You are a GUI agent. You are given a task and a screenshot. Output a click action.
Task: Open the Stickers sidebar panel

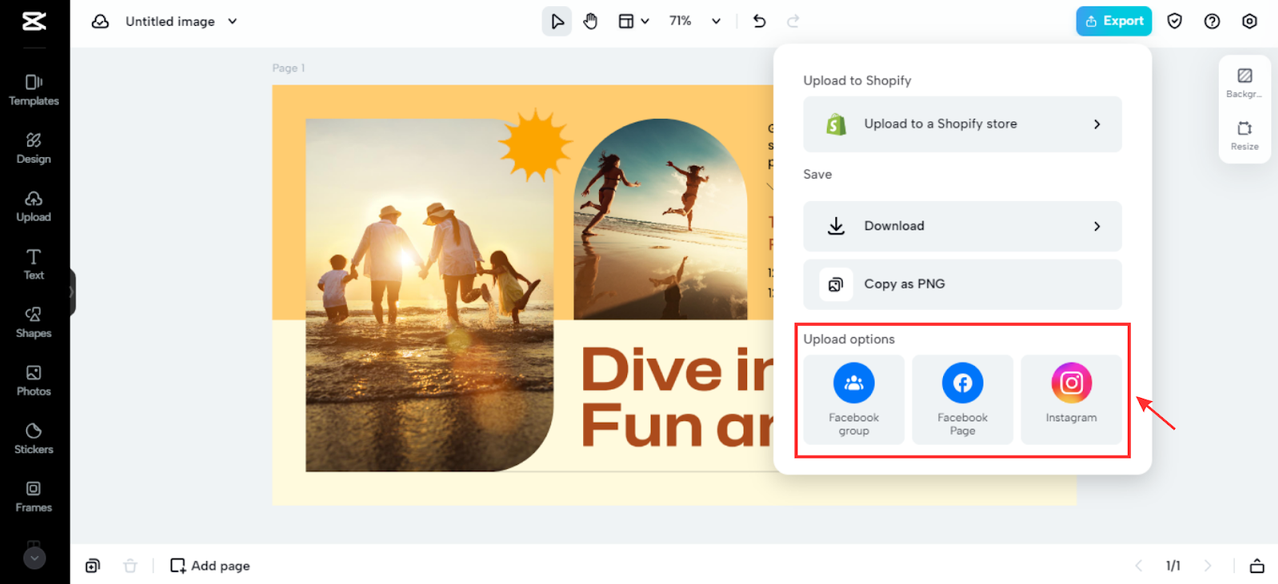[x=34, y=438]
